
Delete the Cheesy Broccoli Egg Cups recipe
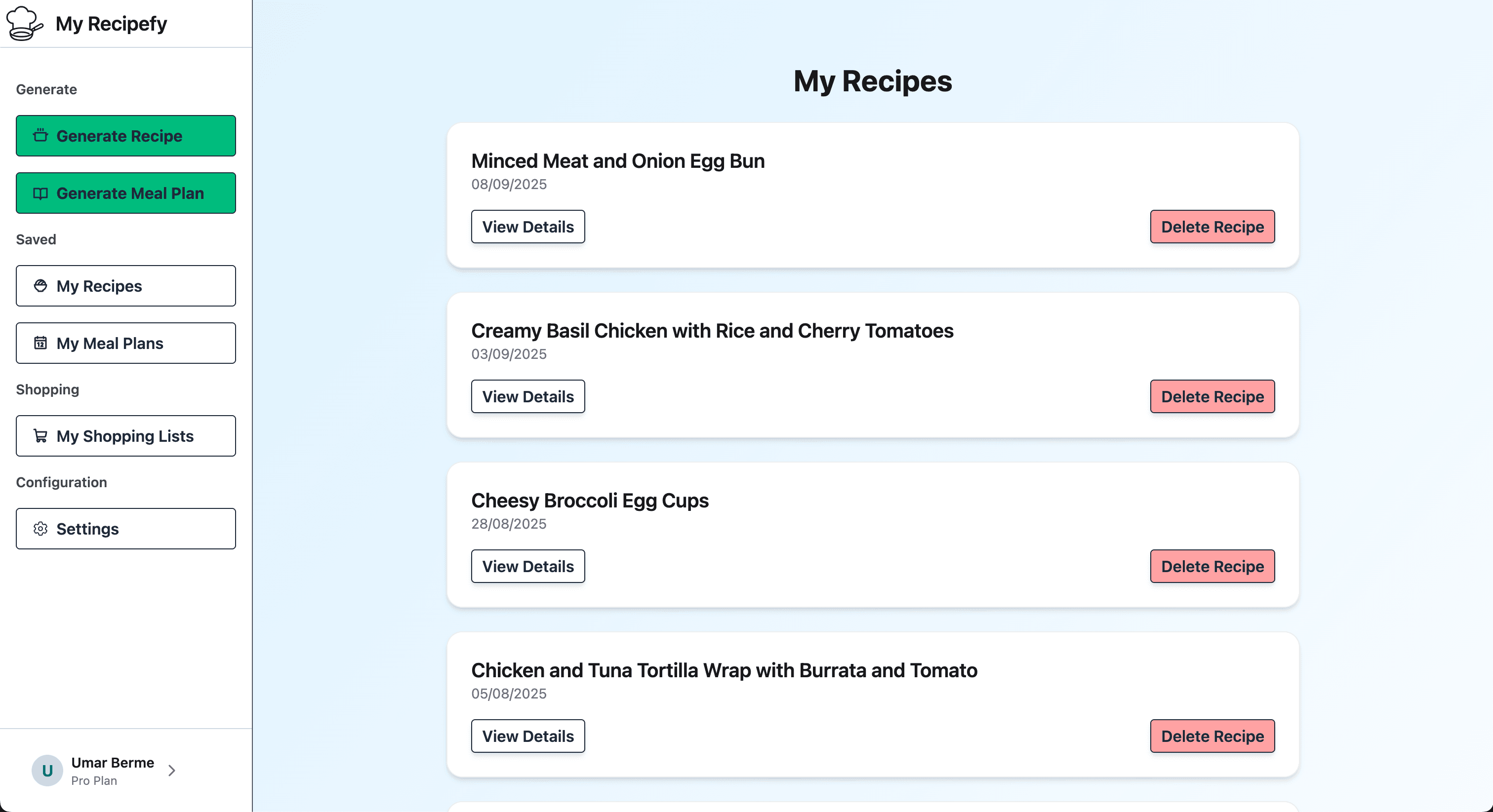(x=1212, y=566)
